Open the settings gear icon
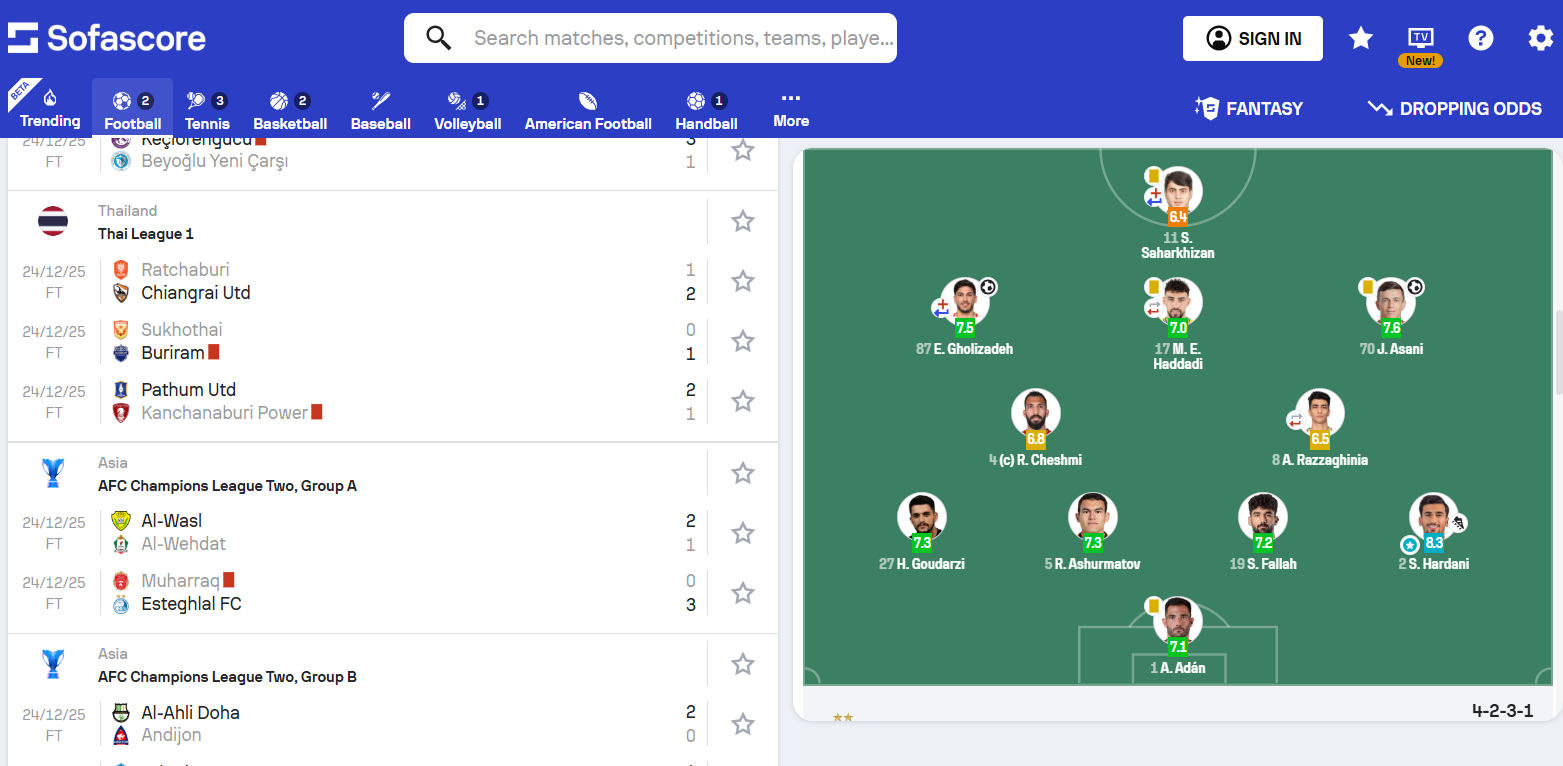Screen dimensions: 1563x766 (1541, 38)
